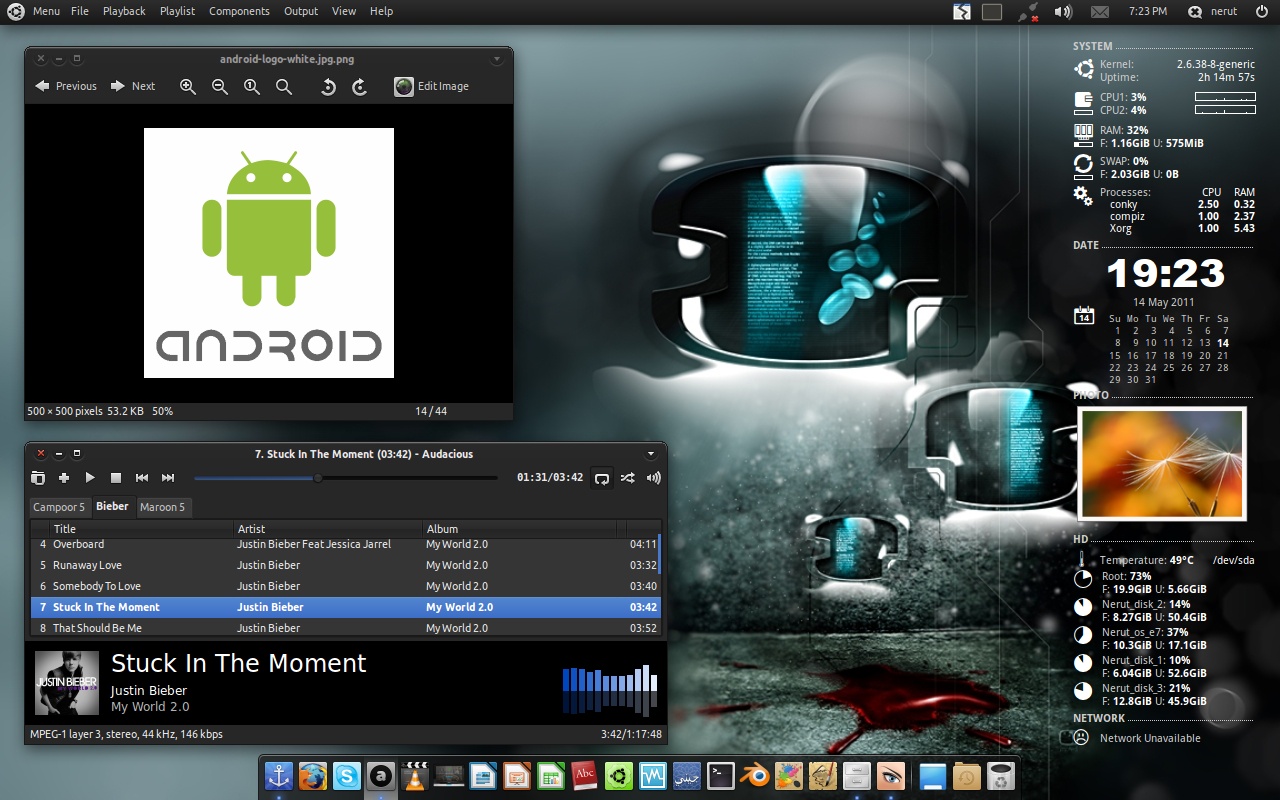Viewport: 1280px width, 800px height.
Task: Open the Playlist menu
Action: pos(177,11)
